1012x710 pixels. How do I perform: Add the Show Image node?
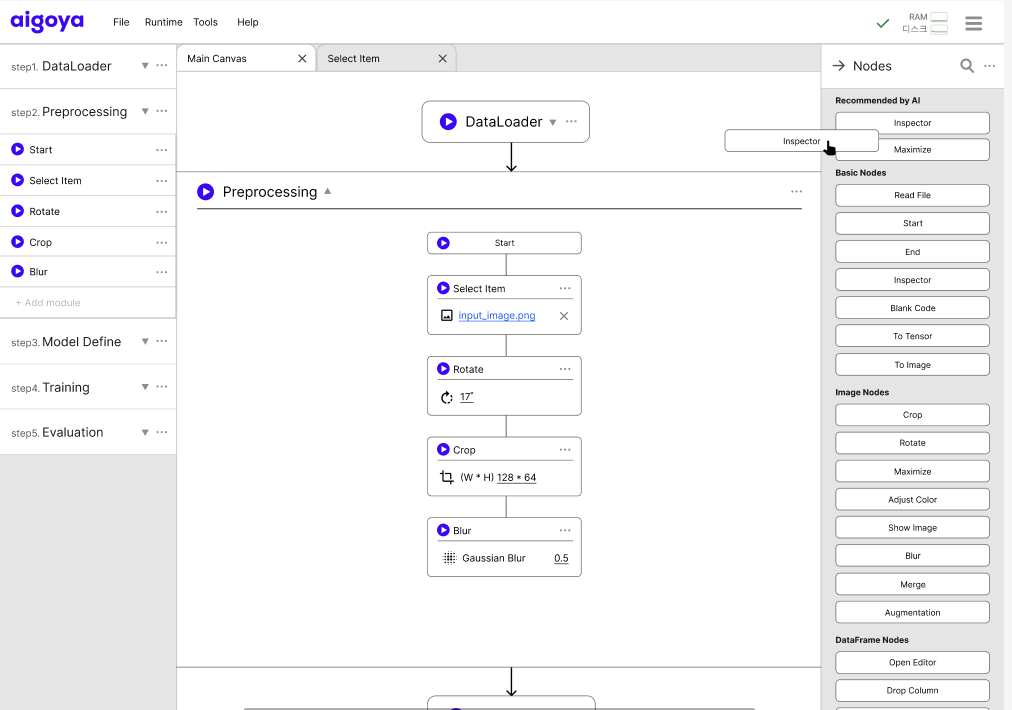912,527
